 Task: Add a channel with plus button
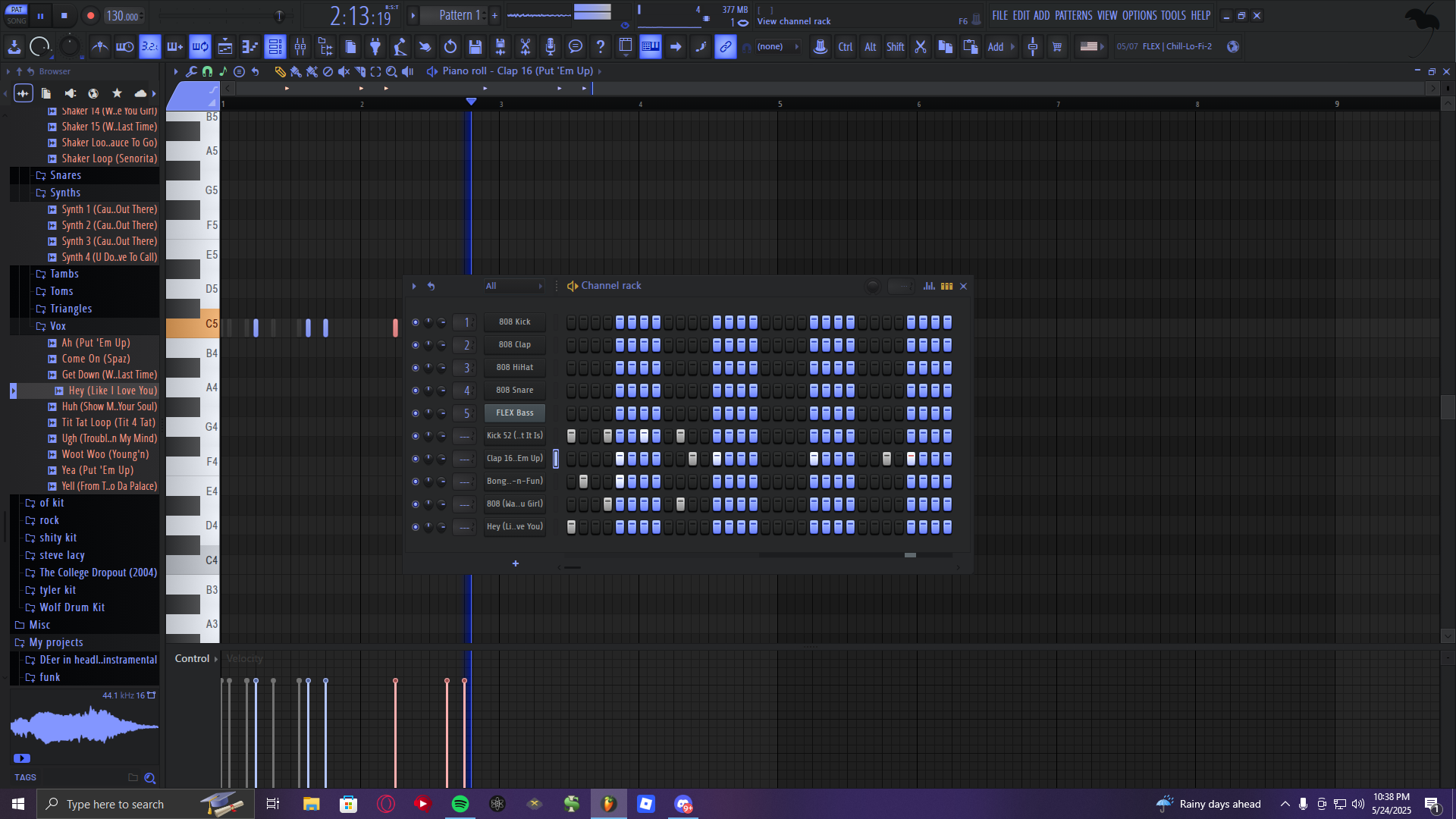(516, 563)
